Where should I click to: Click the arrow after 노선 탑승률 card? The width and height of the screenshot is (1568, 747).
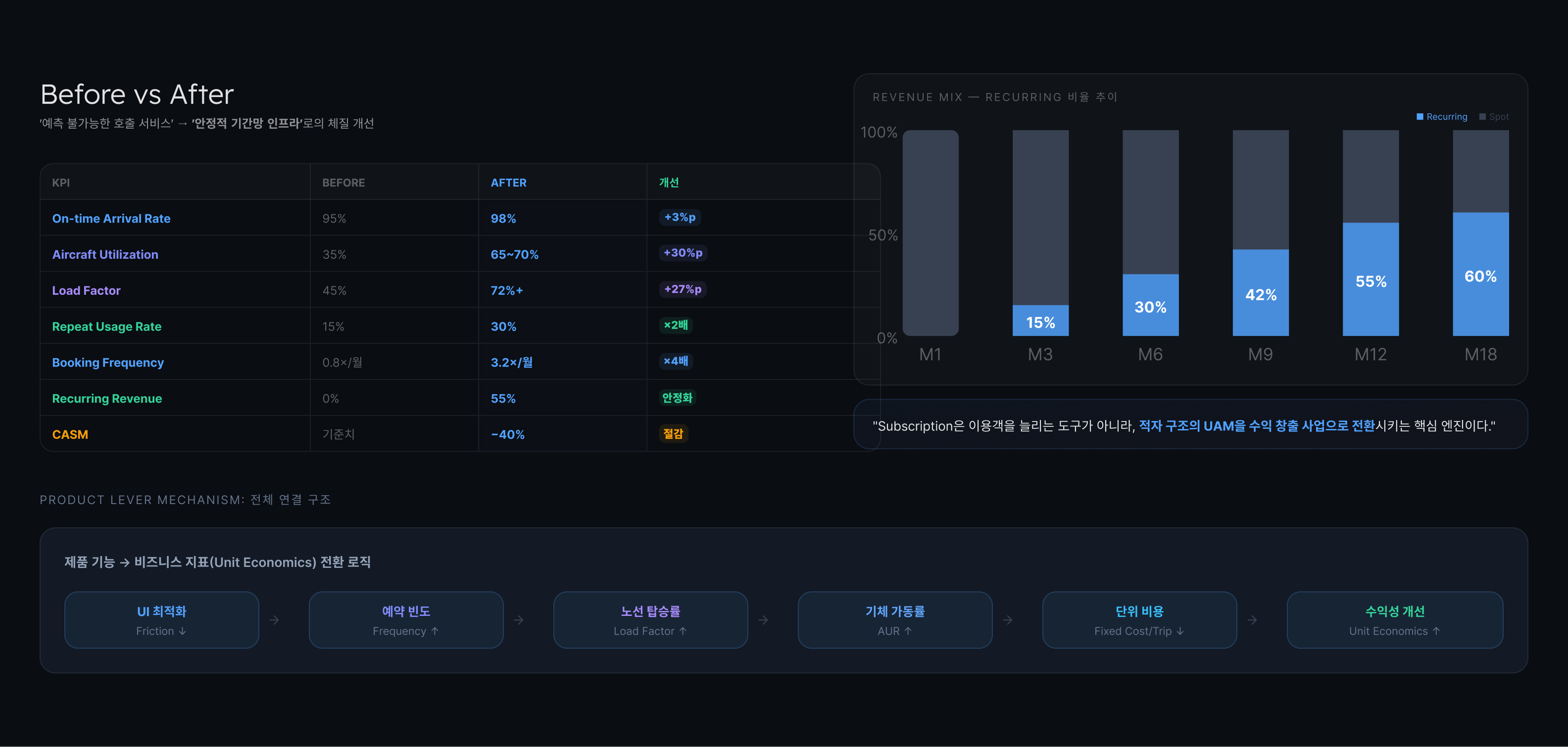click(x=764, y=619)
